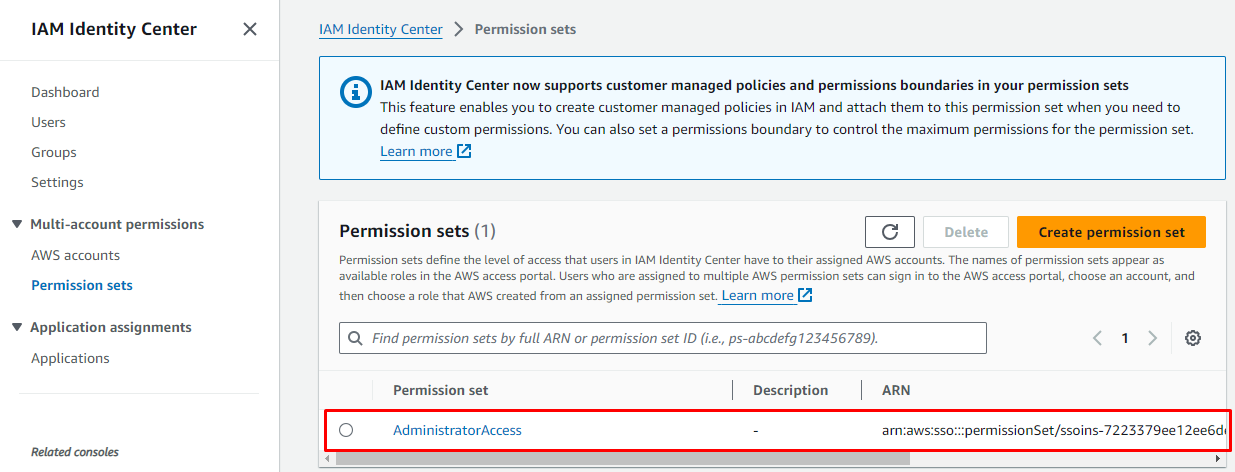Click IAM Identity Center breadcrumb link

click(380, 29)
